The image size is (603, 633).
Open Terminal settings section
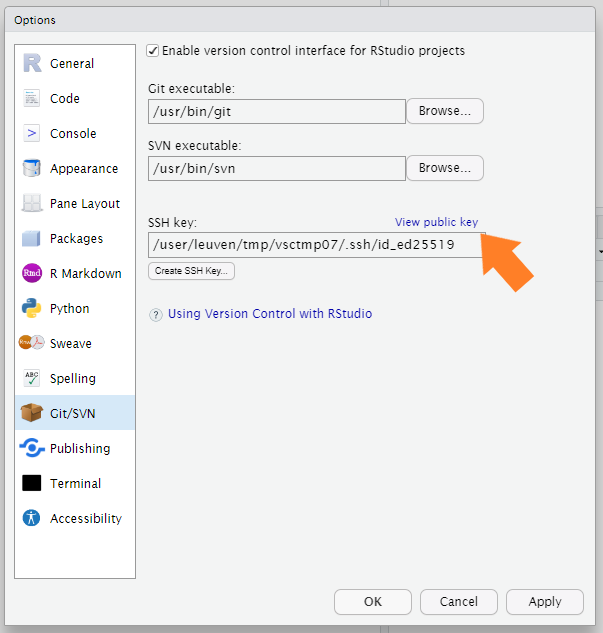[75, 483]
